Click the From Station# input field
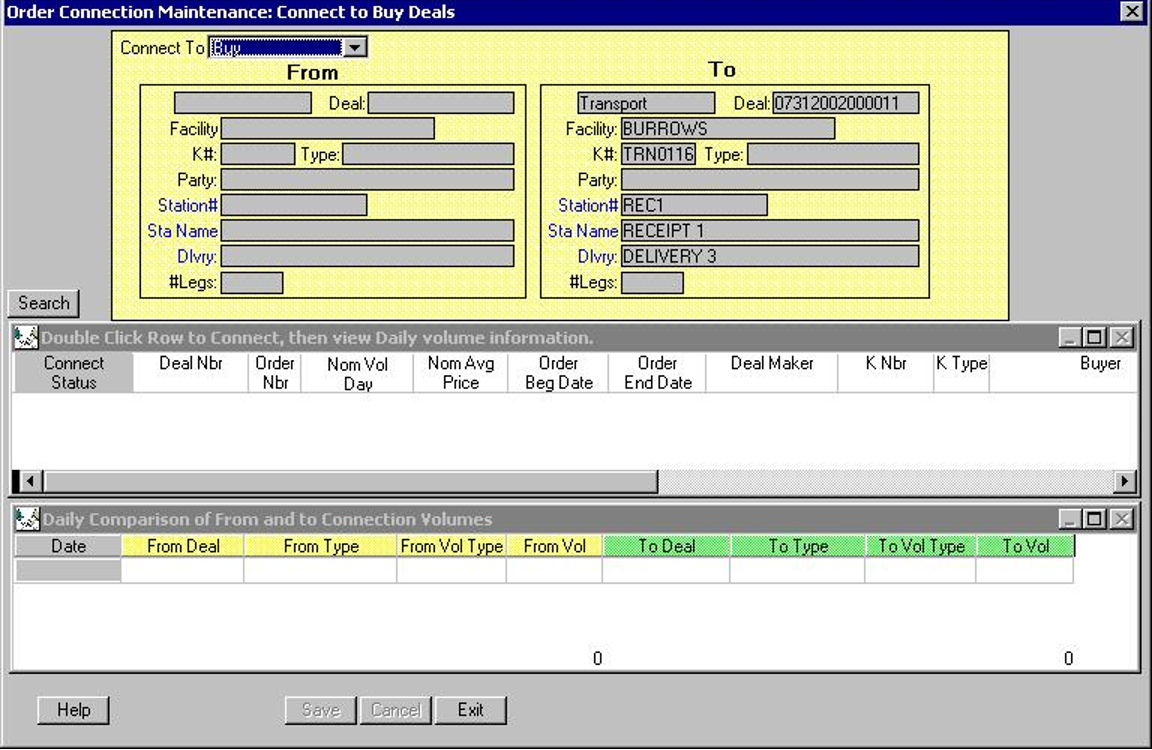 point(293,205)
